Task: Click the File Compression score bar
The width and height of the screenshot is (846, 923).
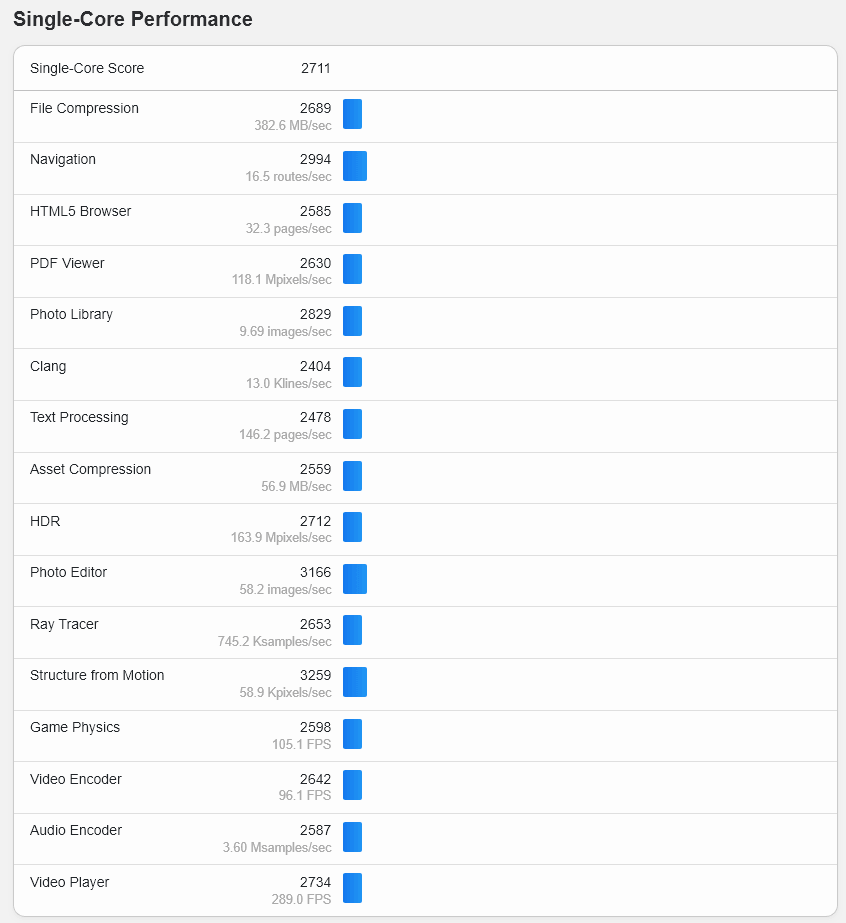Action: (x=352, y=114)
